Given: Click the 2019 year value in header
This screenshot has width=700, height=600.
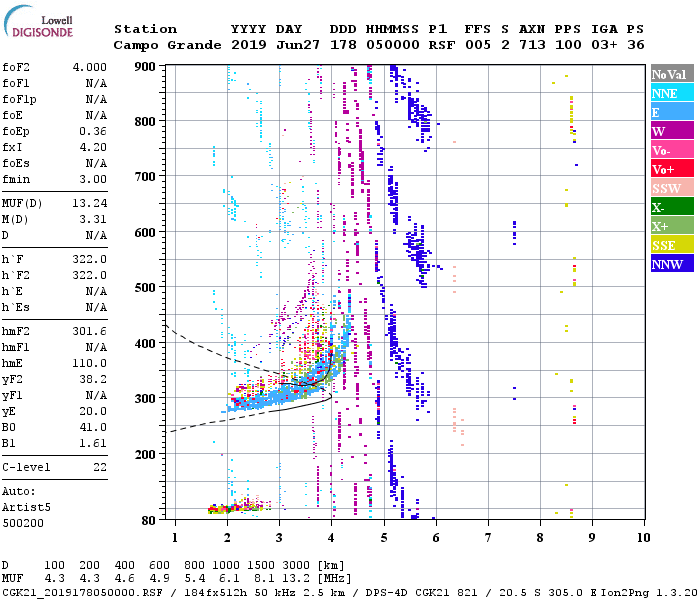Looking at the screenshot, I should pos(249,45).
